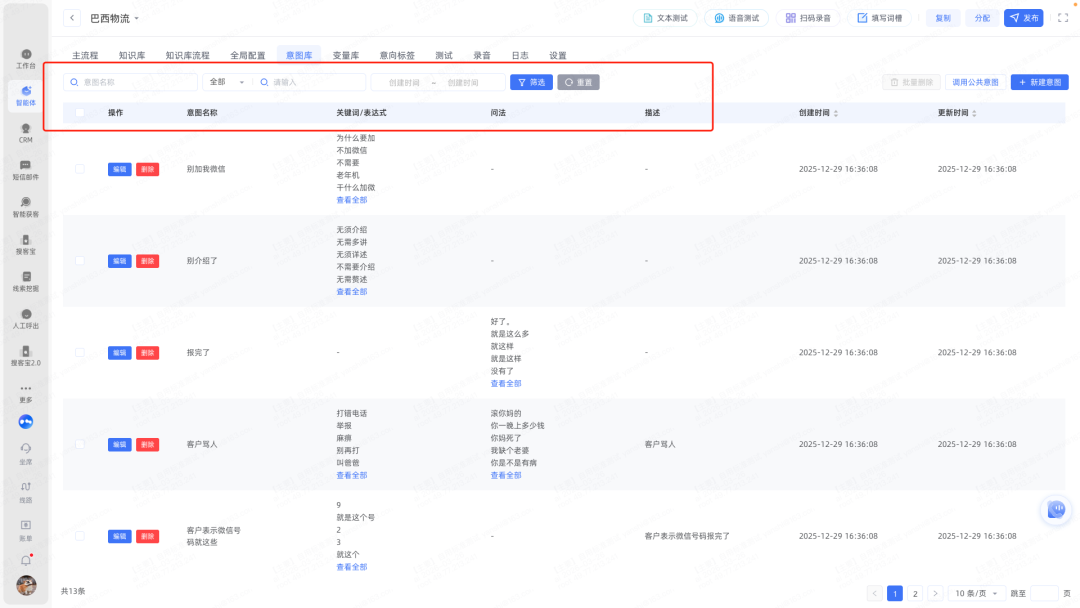Open 工作台 in the left sidebar
Viewport: 1080px width, 608px height.
[x=26, y=56]
